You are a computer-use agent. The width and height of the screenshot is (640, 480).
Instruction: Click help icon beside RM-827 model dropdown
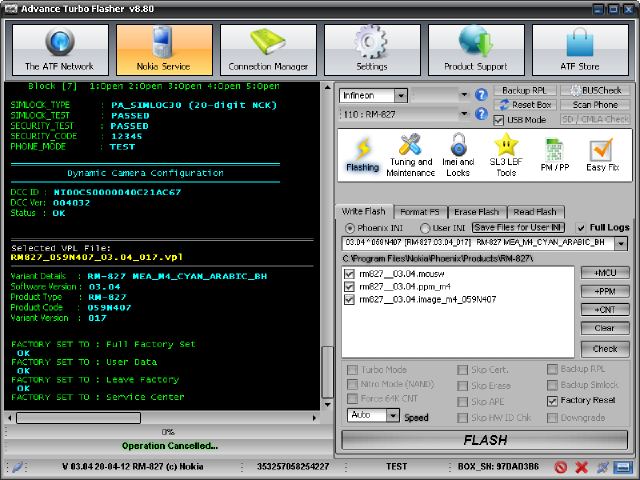pos(481,114)
